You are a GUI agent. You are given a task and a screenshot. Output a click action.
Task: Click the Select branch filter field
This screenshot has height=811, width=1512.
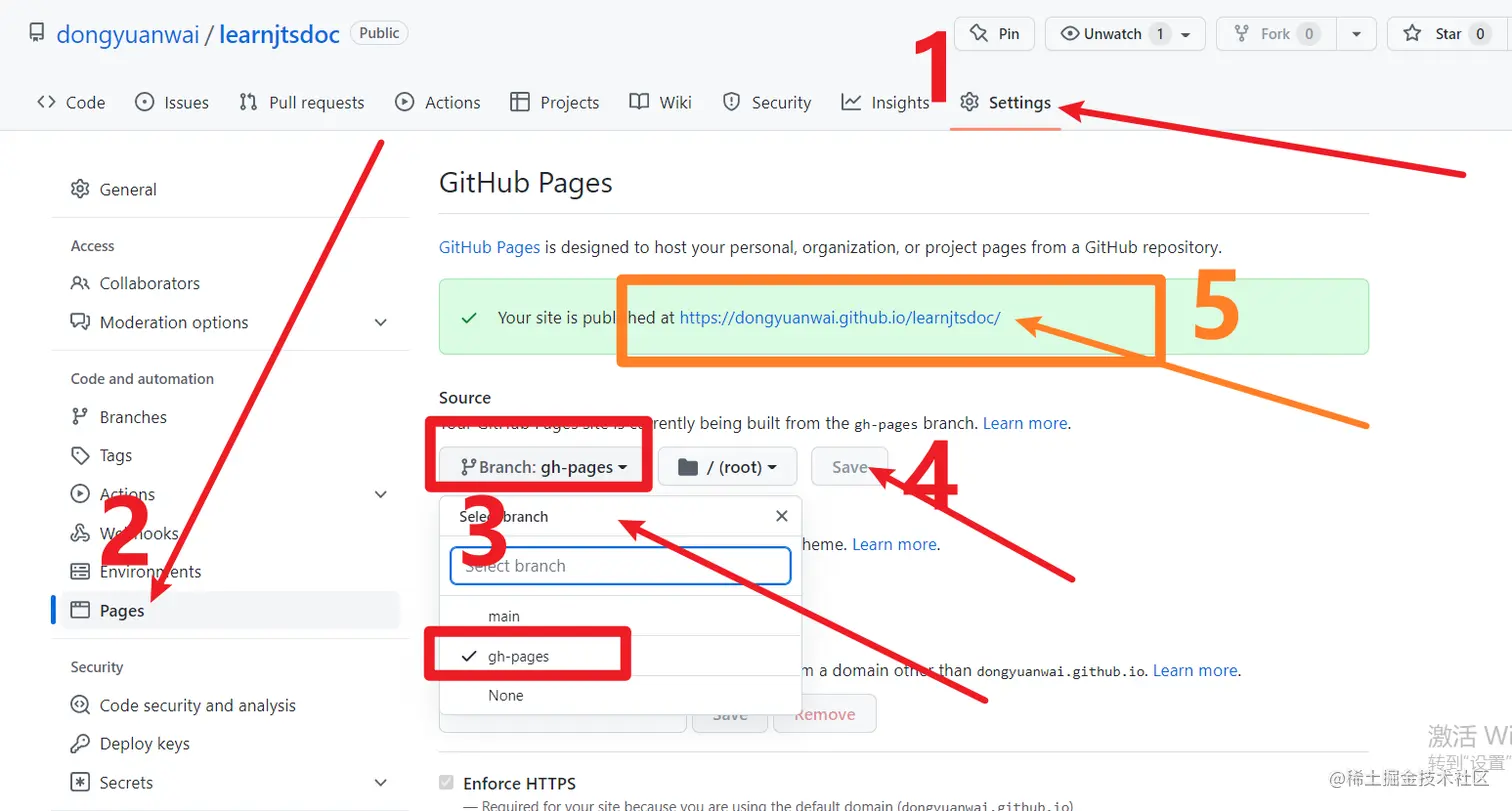tap(621, 565)
